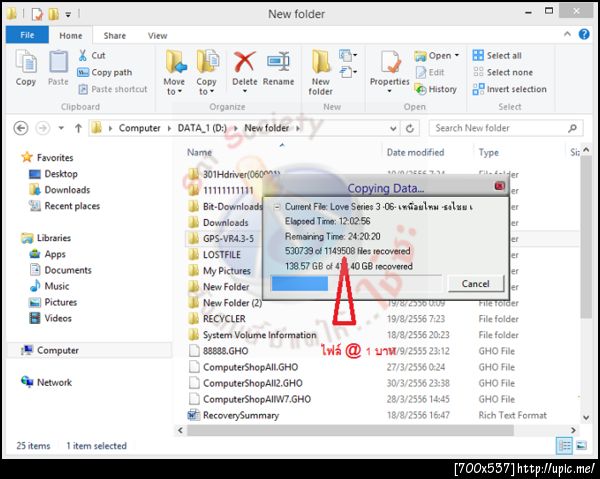Open Downloads in Favorites
This screenshot has height=479, width=600.
point(60,190)
